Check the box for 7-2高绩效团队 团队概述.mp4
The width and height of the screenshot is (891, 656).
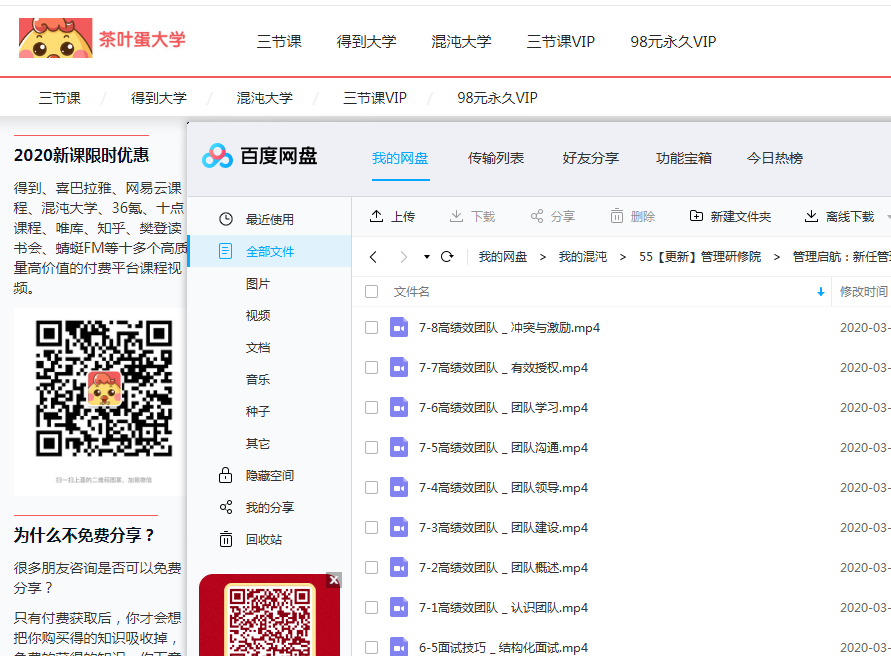(x=372, y=567)
